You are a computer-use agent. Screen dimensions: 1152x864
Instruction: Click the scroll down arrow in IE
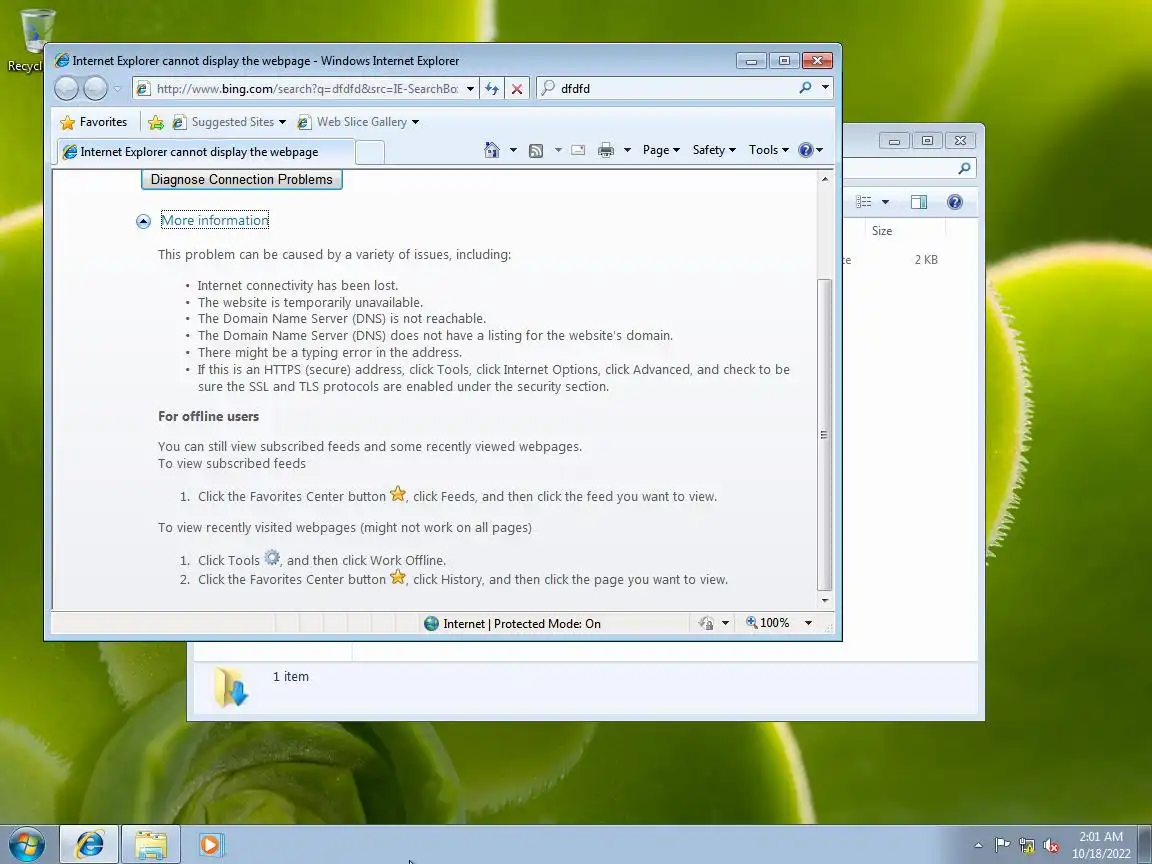tap(824, 600)
